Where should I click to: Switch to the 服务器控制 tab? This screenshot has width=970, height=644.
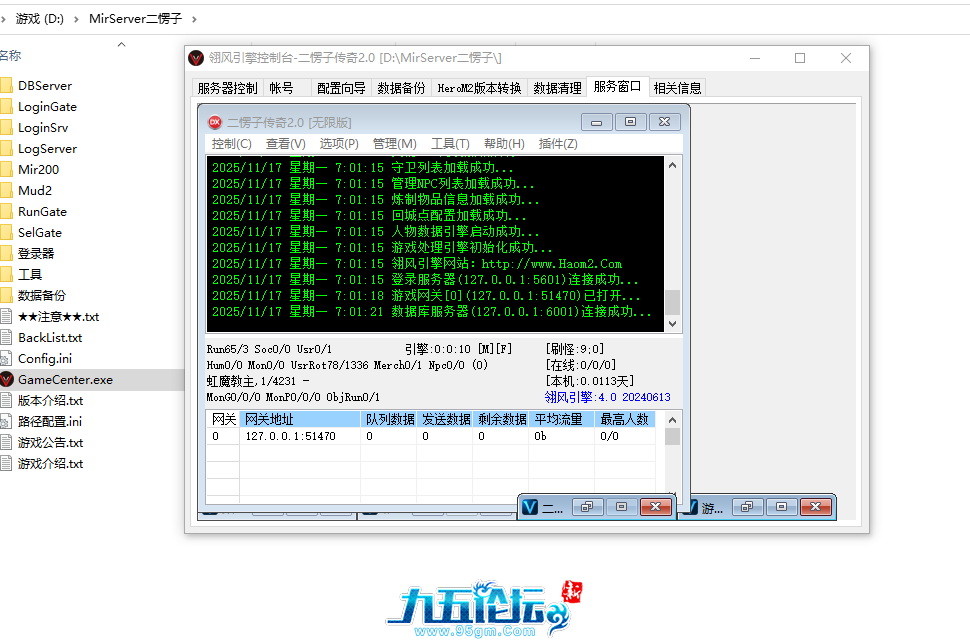click(x=227, y=88)
